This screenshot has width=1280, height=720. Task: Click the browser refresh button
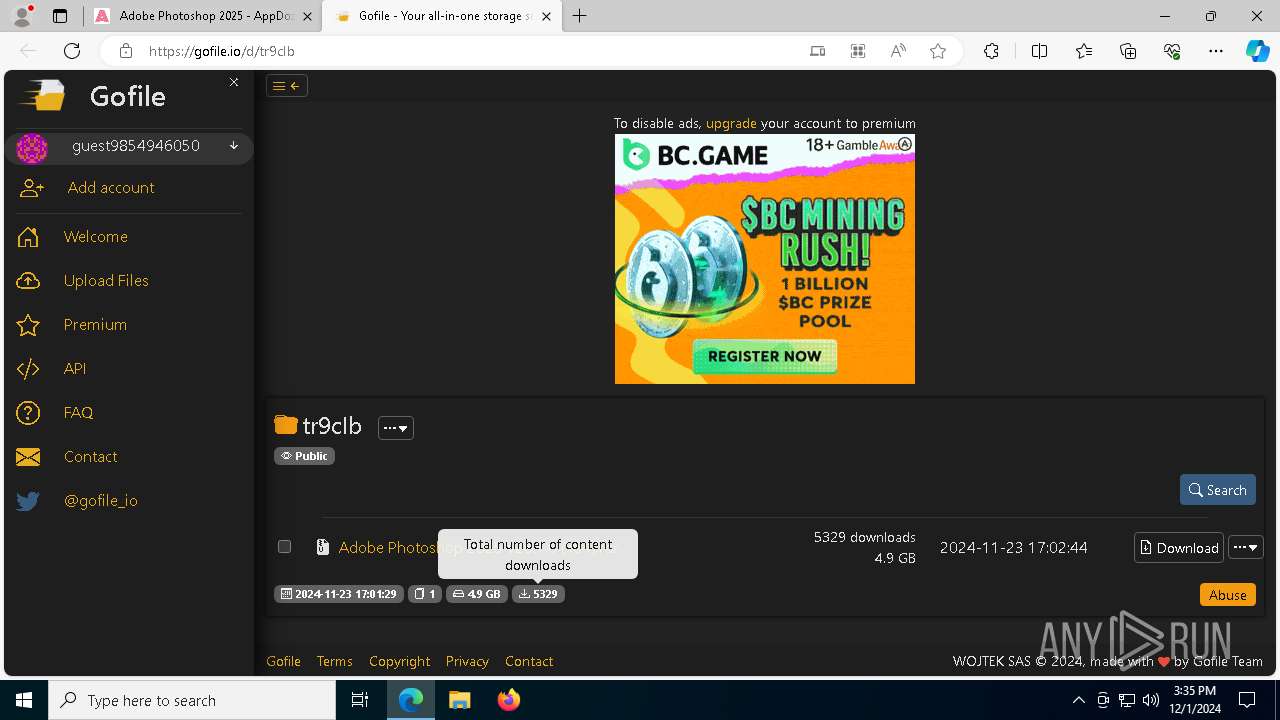72,51
